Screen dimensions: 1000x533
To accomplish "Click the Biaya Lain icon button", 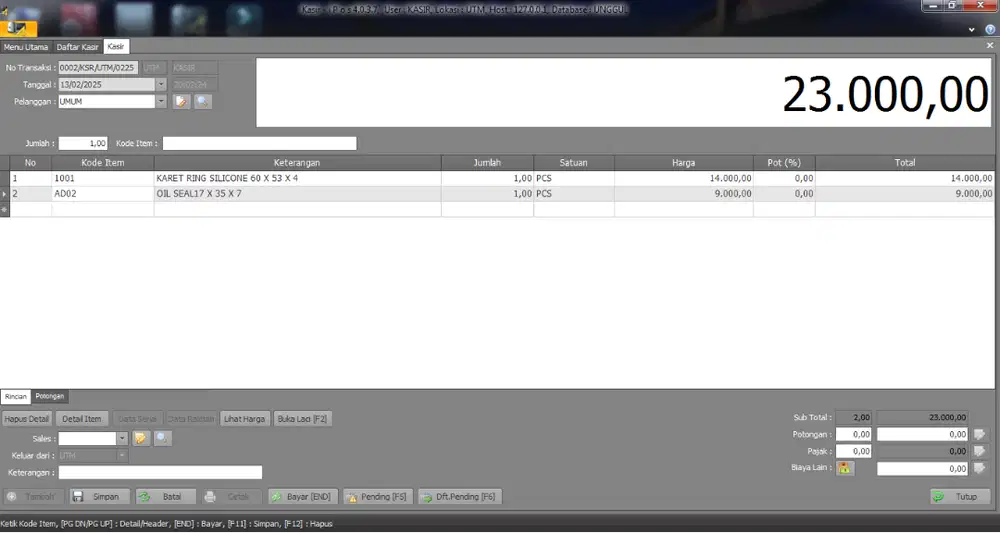I will (845, 468).
